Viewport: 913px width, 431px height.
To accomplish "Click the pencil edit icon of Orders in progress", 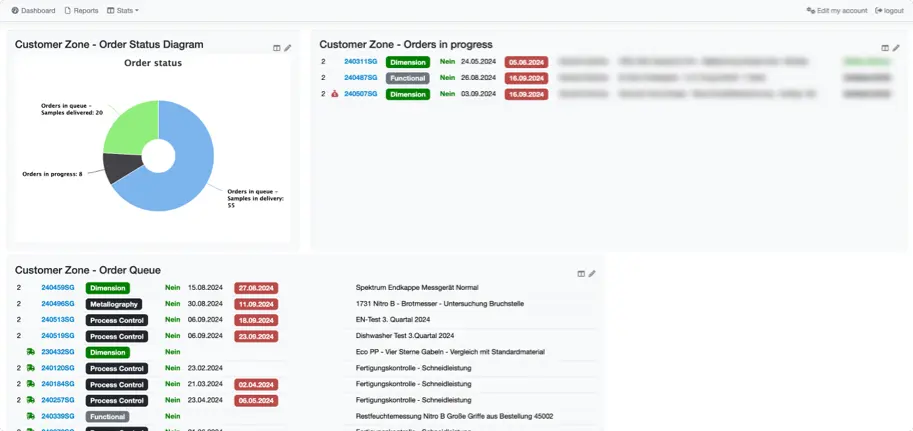I will click(x=896, y=48).
